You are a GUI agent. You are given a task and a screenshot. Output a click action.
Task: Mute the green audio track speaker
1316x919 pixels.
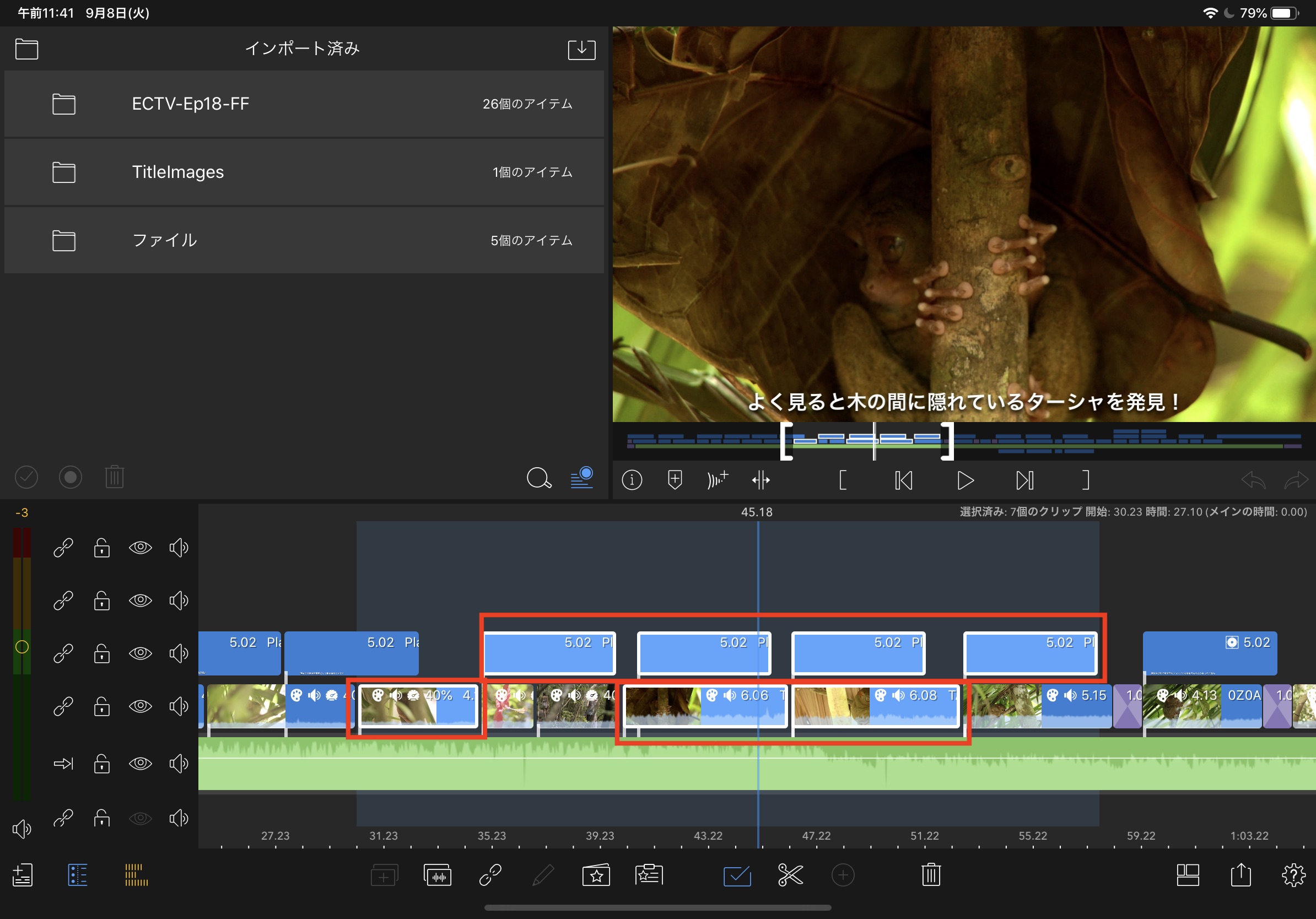[178, 763]
